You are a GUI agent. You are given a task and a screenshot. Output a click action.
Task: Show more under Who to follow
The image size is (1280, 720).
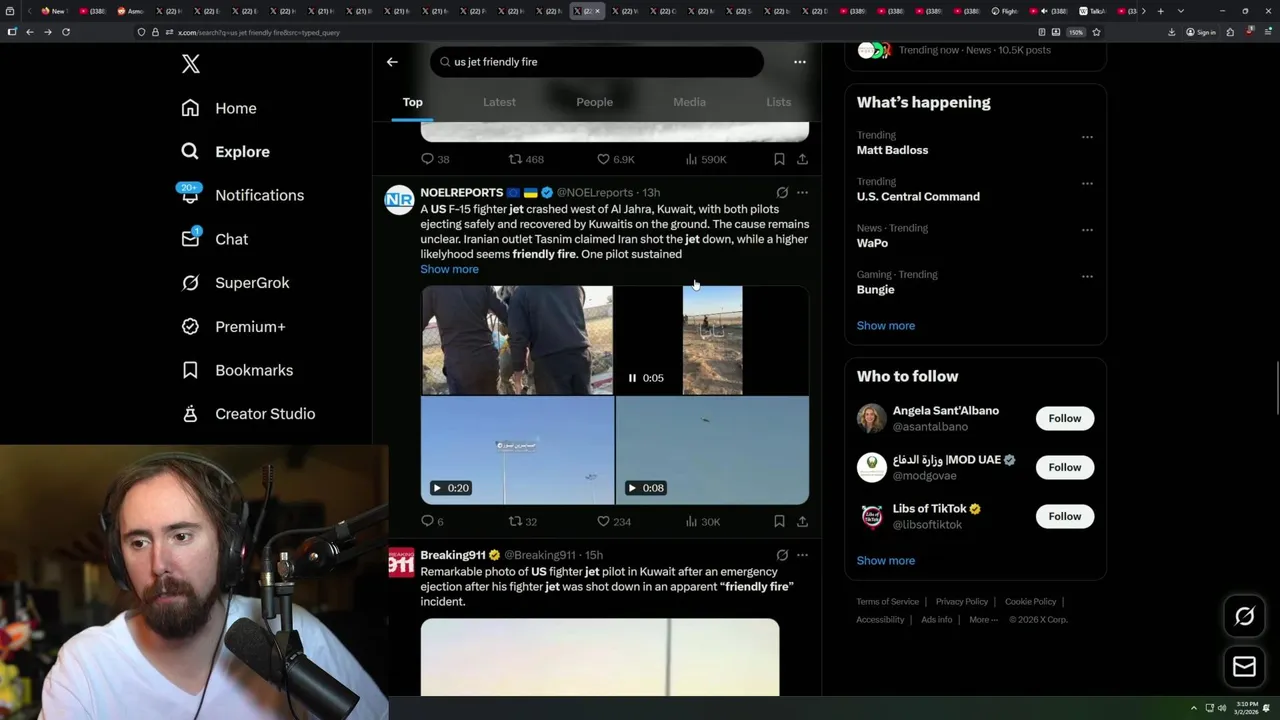point(885,561)
